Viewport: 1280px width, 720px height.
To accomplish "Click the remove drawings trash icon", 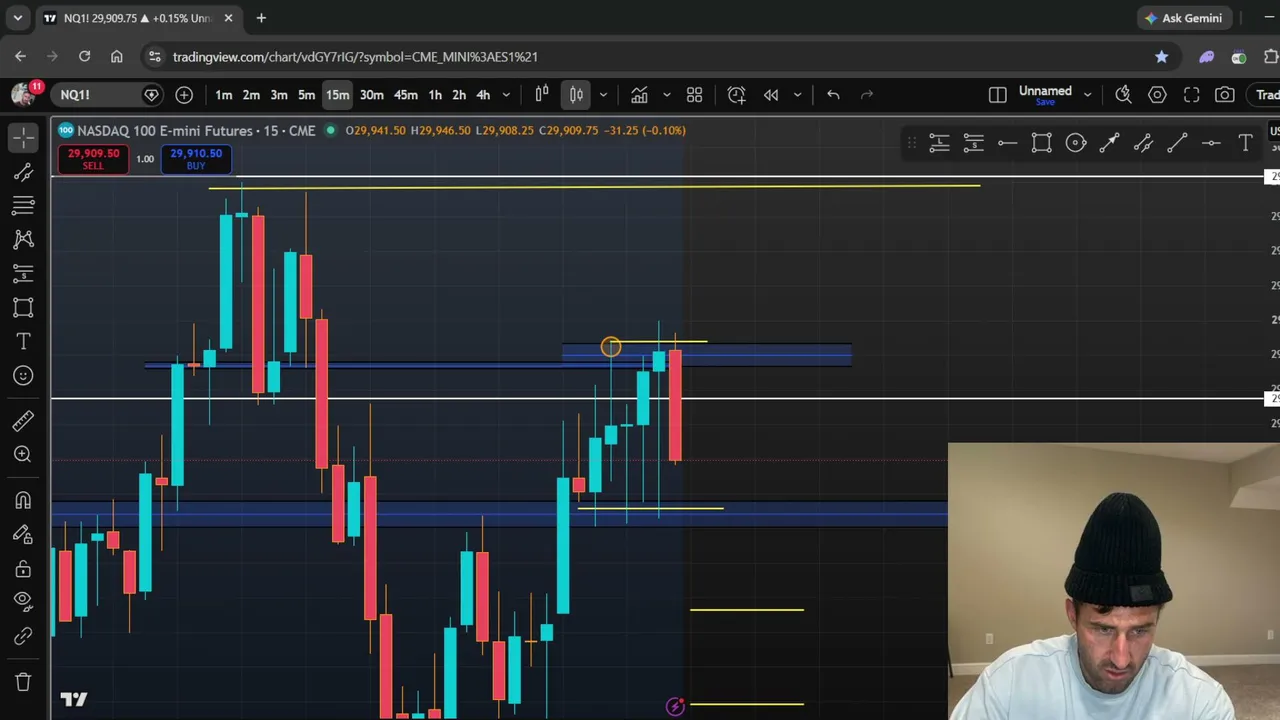I will coord(23,682).
